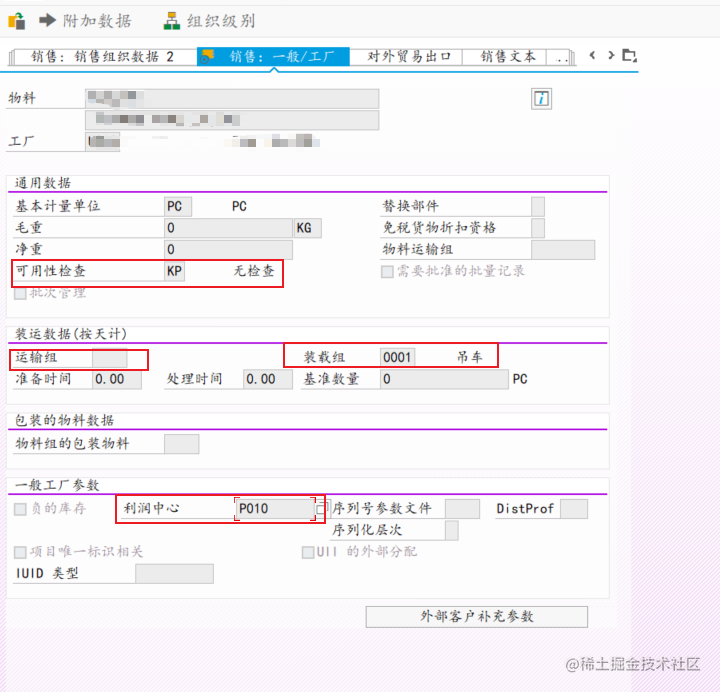This screenshot has width=720, height=692.
Task: Open the search help for 利润中心
Action: pos(321,508)
